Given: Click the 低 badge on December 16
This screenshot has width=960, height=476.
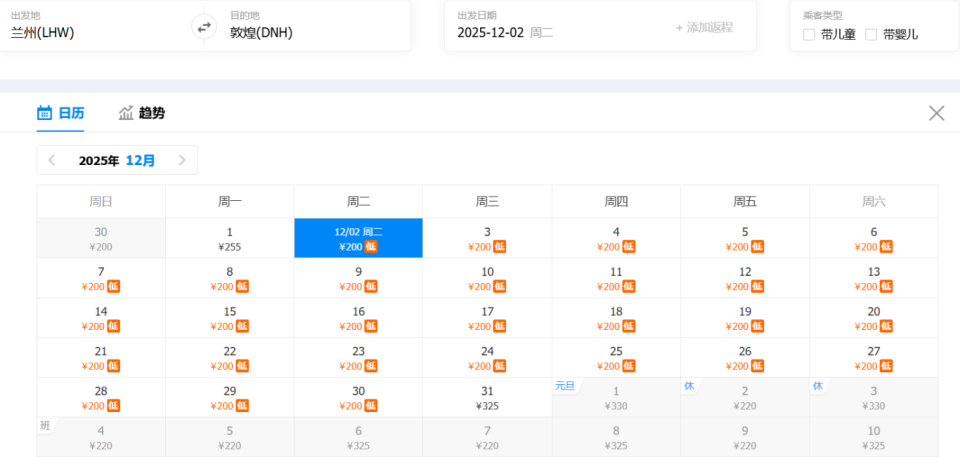Looking at the screenshot, I should coord(371,326).
